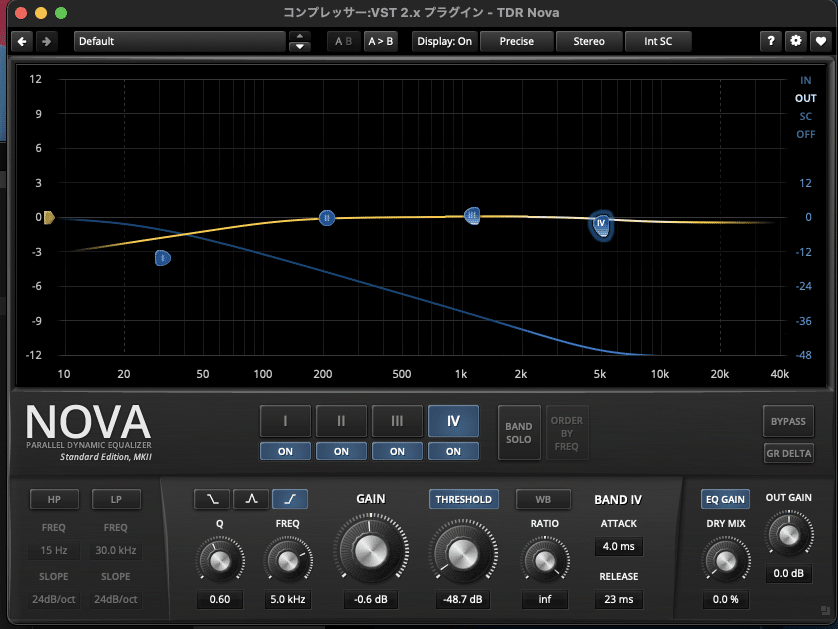
Task: Select previous preset with up arrow
Action: coord(300,36)
